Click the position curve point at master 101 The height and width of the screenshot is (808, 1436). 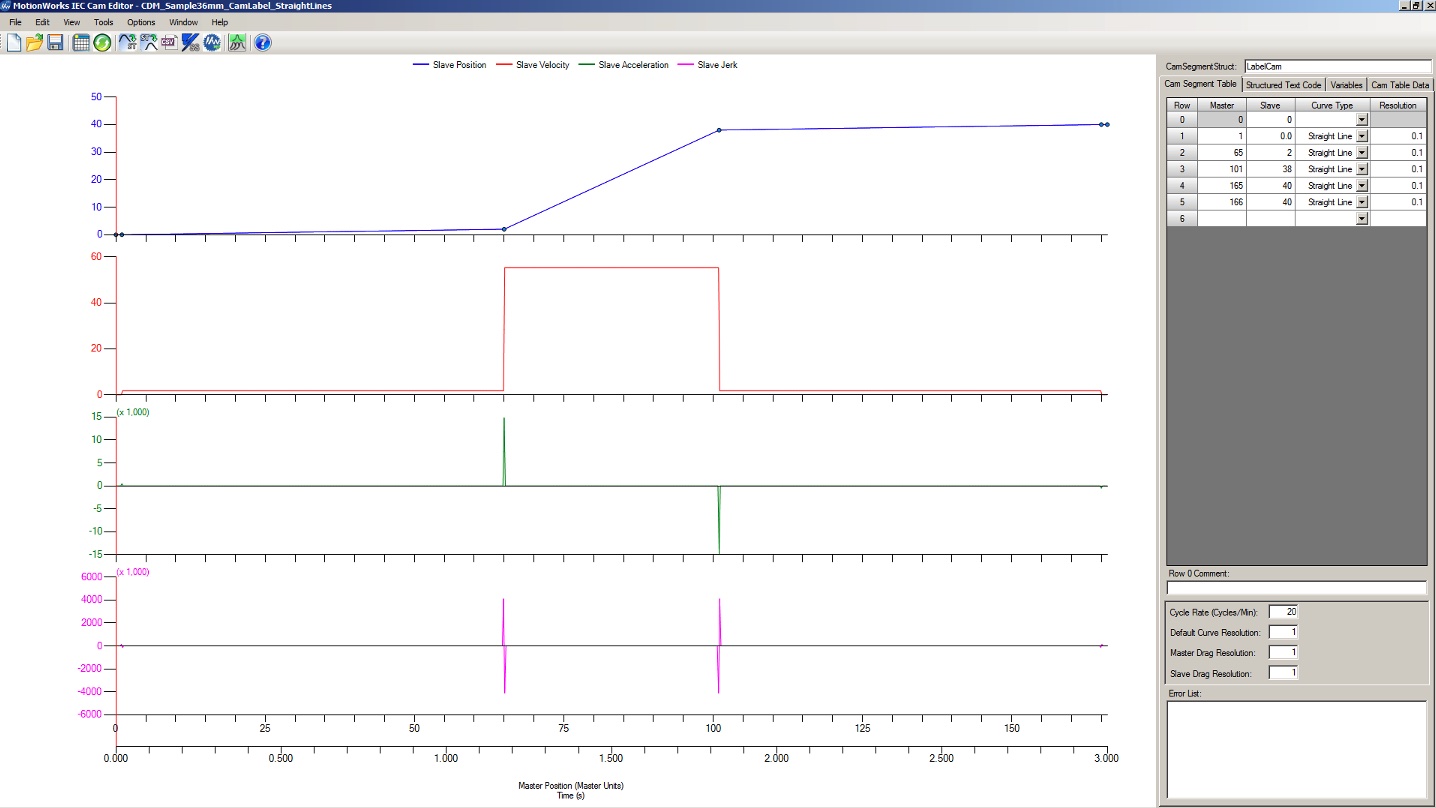point(719,130)
